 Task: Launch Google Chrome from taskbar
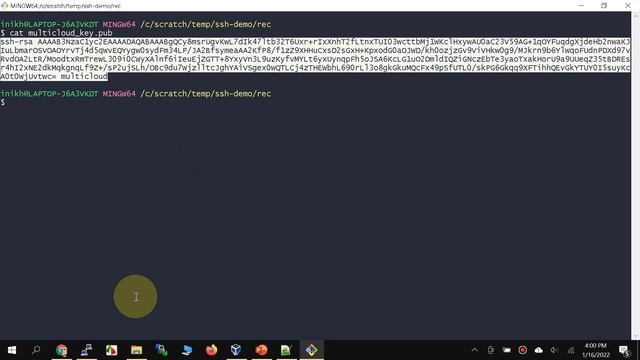click(x=62, y=350)
